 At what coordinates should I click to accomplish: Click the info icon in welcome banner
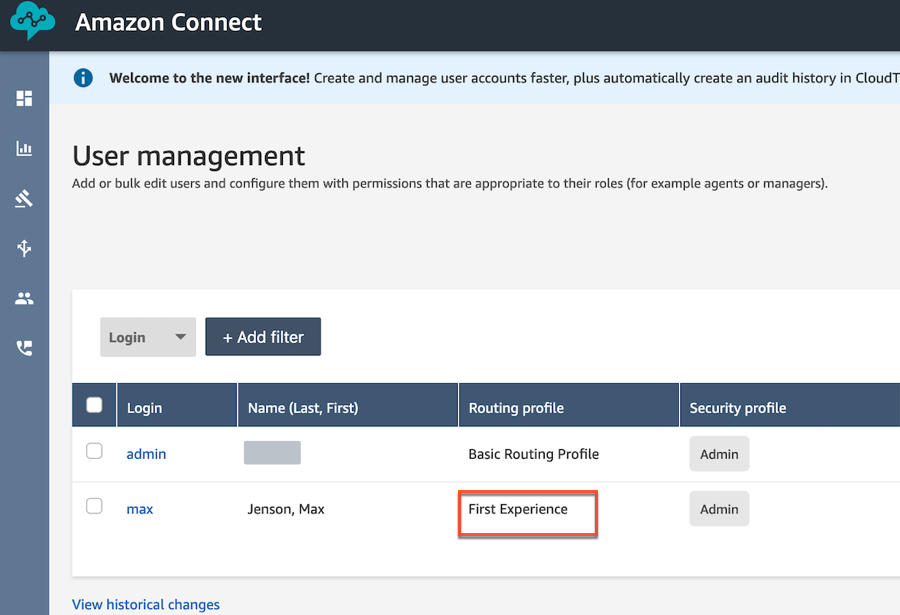coord(83,78)
